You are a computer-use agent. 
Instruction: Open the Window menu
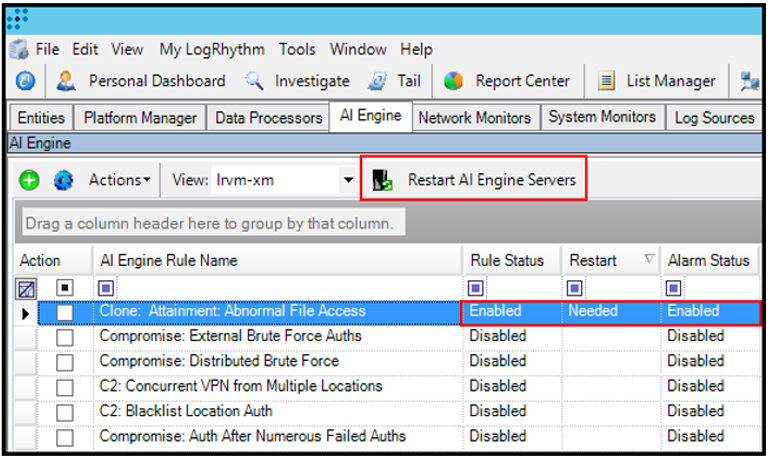coord(358,49)
